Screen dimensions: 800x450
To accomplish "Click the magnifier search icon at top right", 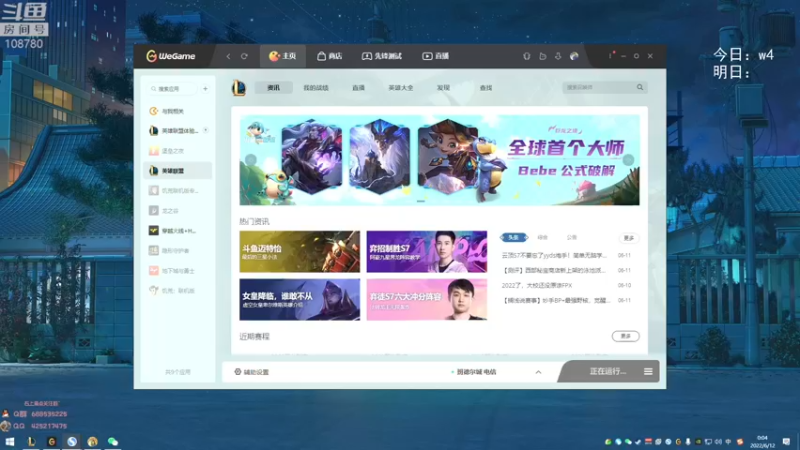I will point(640,87).
